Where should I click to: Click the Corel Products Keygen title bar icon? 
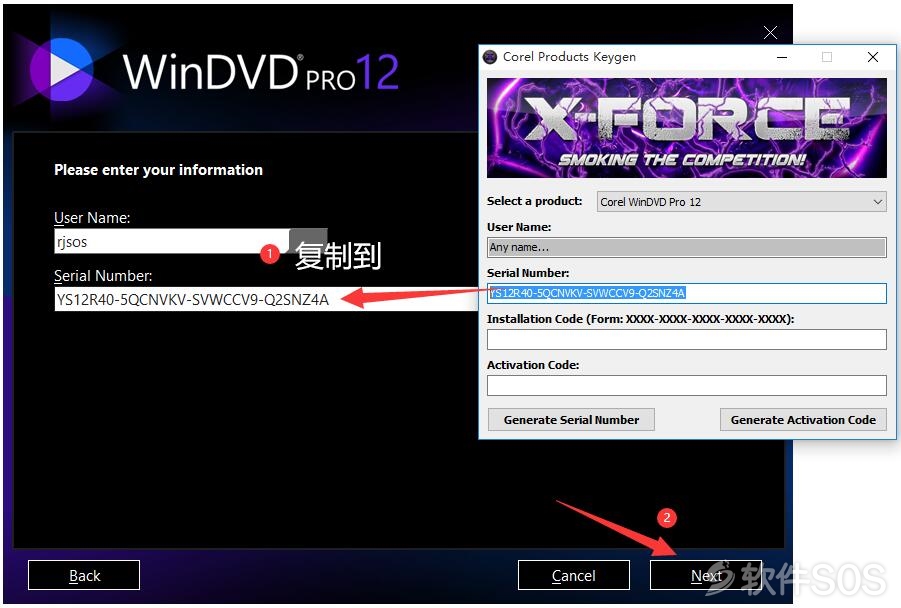coord(490,57)
